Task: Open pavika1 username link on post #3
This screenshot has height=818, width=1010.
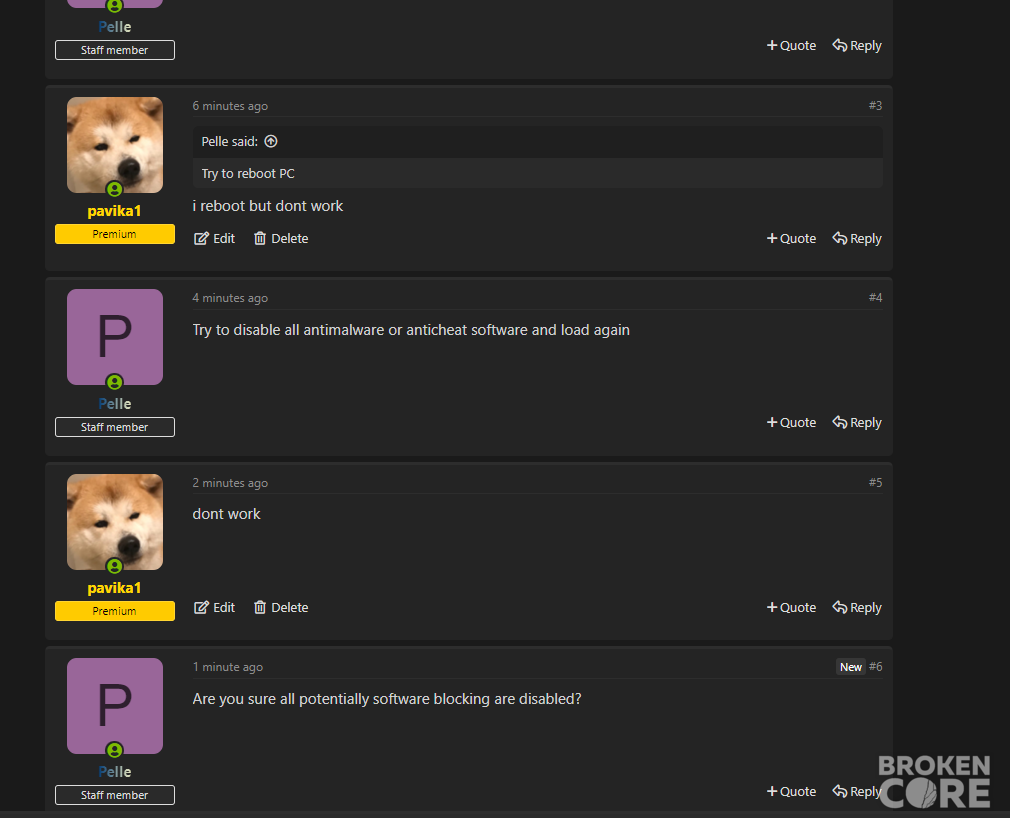Action: 114,211
